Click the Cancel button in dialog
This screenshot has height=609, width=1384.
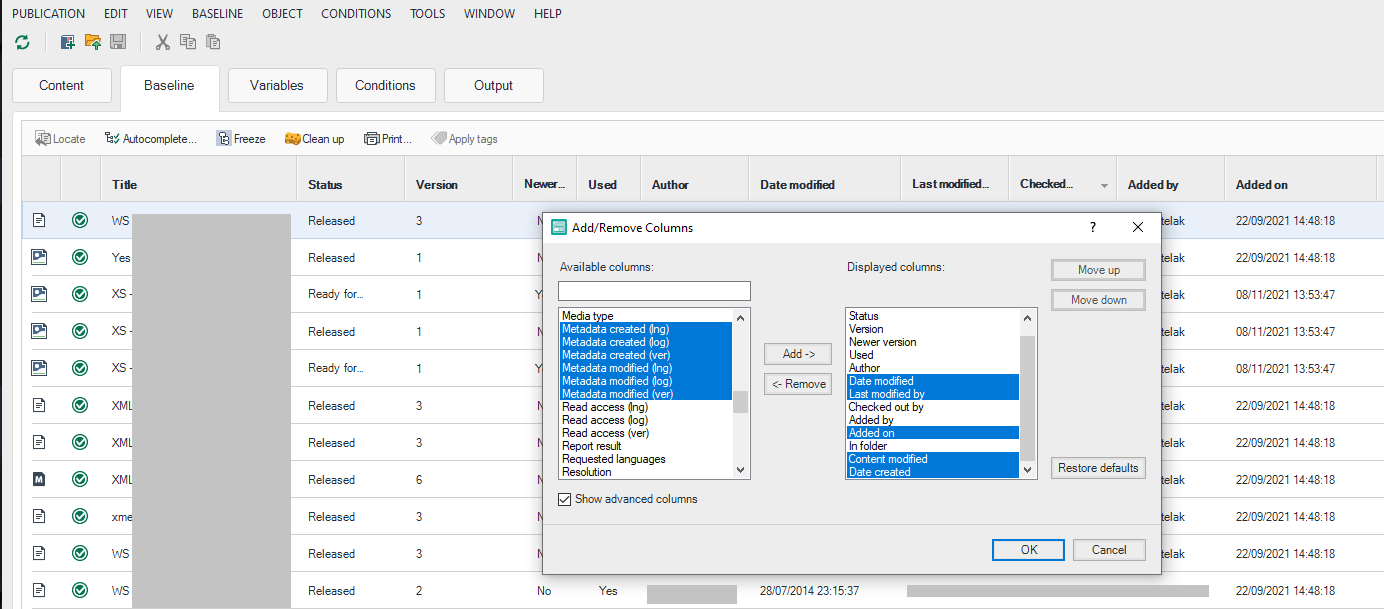coord(1109,550)
